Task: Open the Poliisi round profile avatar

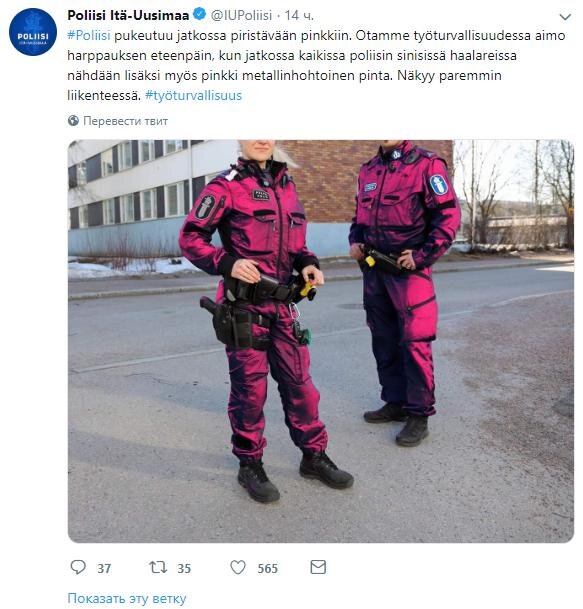Action: (x=33, y=32)
